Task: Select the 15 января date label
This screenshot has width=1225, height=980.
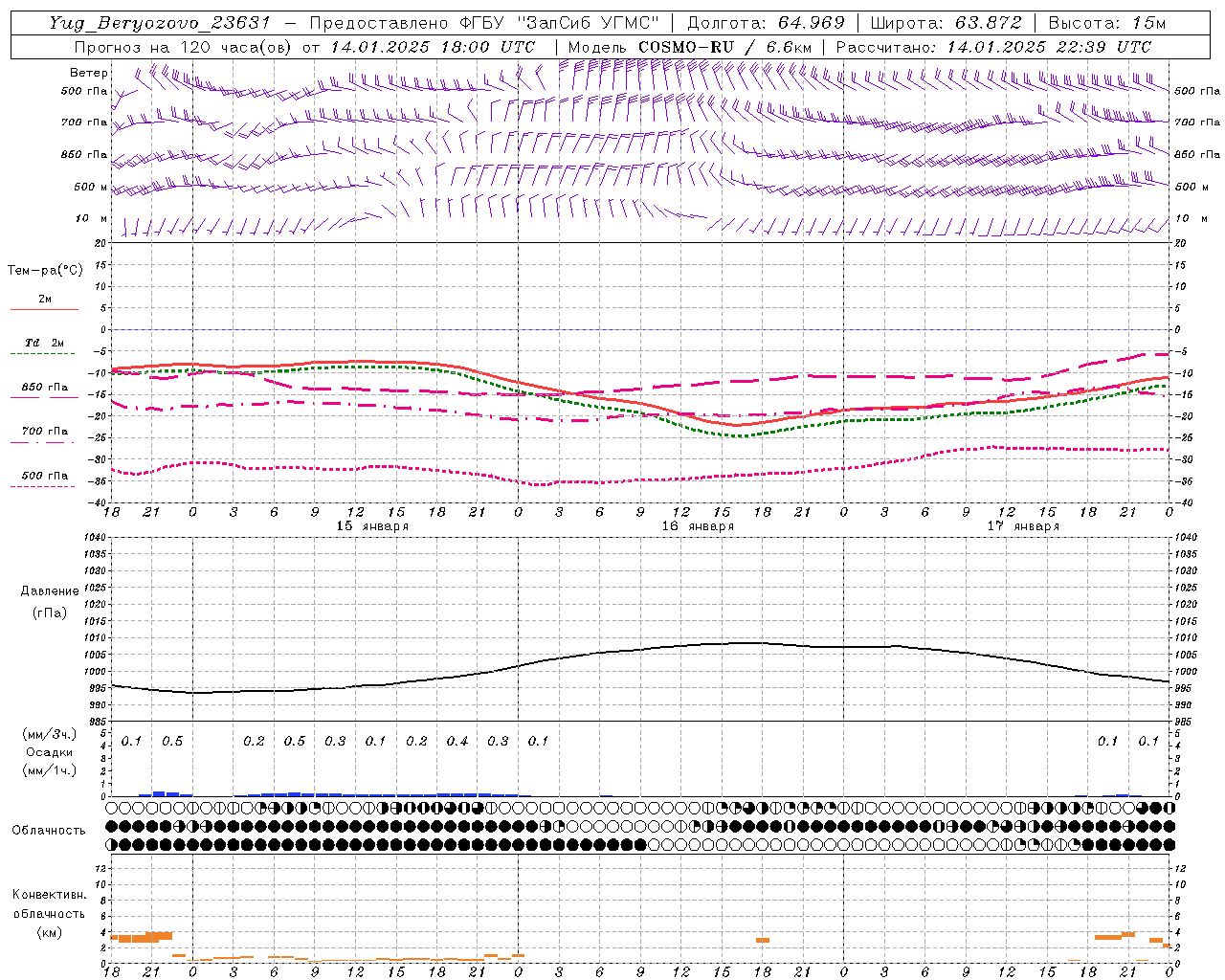Action: click(x=372, y=526)
